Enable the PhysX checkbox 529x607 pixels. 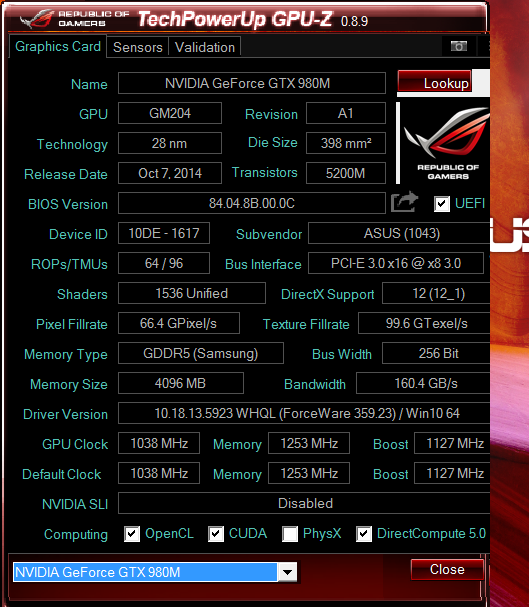tap(290, 534)
